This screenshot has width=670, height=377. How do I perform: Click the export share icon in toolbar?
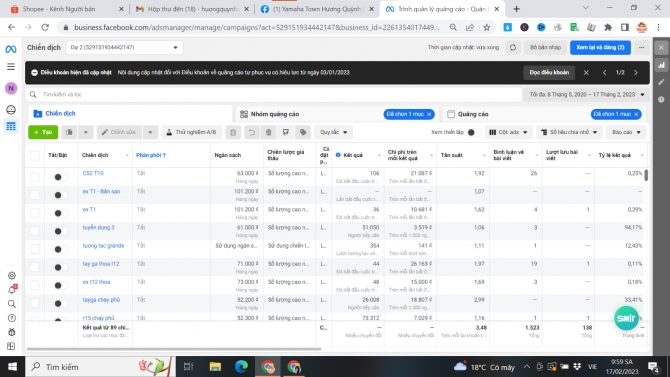[x=285, y=133]
